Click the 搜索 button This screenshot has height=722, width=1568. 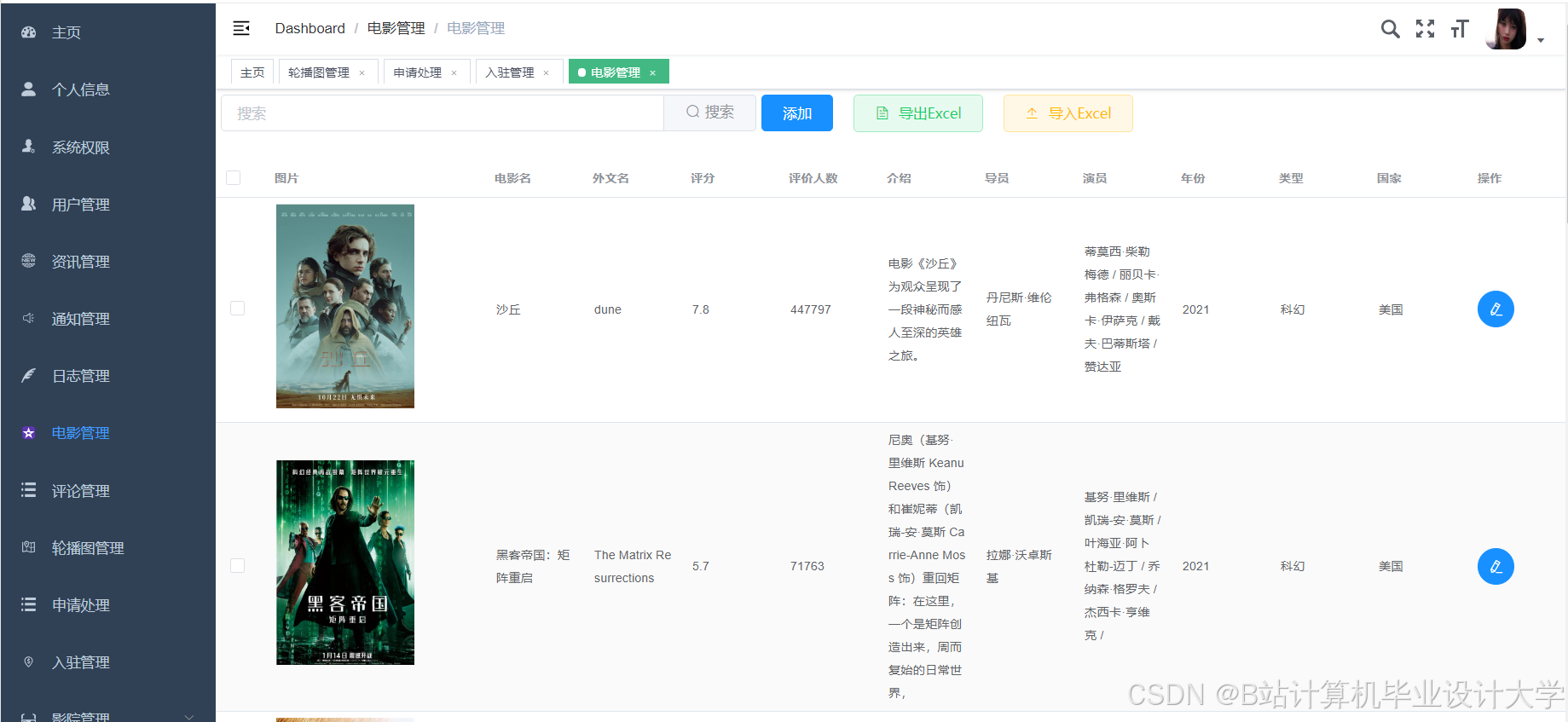(x=709, y=113)
